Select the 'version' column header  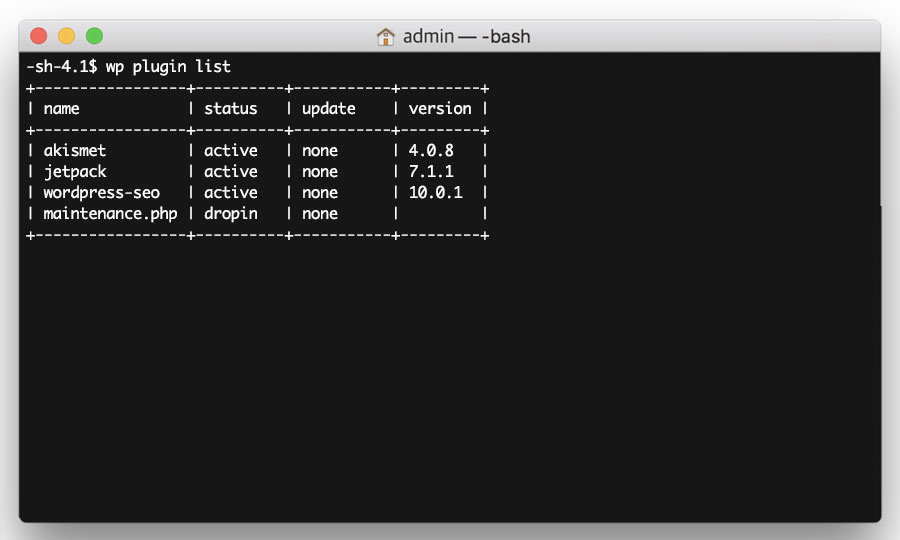pyautogui.click(x=440, y=108)
